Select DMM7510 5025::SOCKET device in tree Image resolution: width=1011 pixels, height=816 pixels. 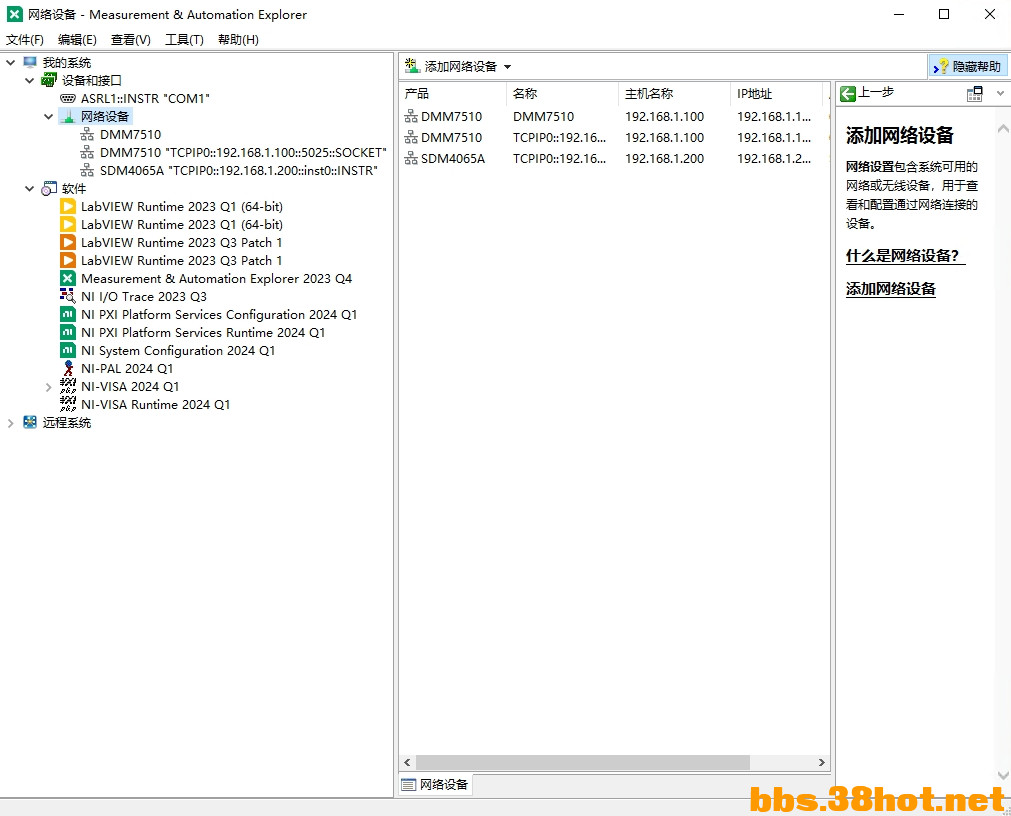coord(243,152)
